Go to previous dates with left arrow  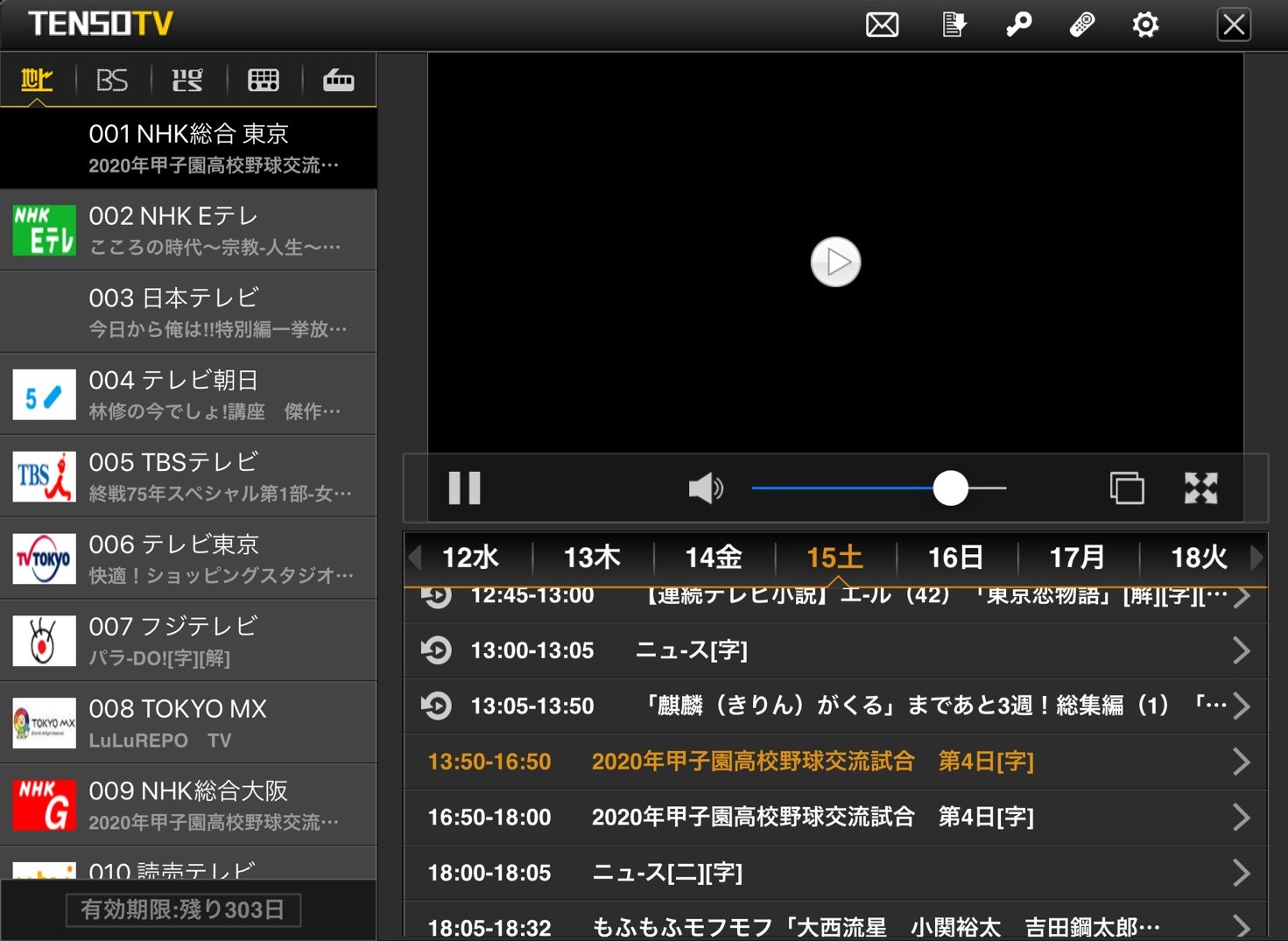point(415,557)
